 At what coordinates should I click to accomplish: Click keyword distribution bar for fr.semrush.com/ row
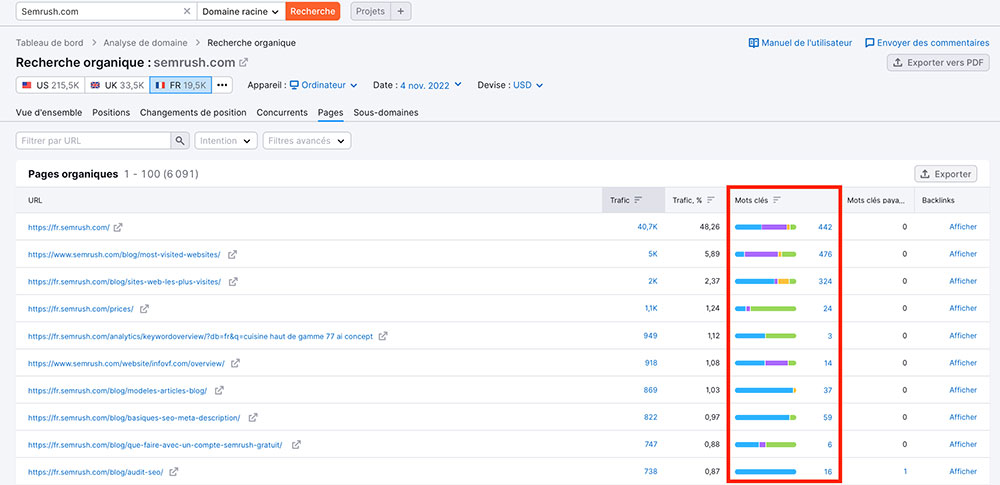coord(765,227)
